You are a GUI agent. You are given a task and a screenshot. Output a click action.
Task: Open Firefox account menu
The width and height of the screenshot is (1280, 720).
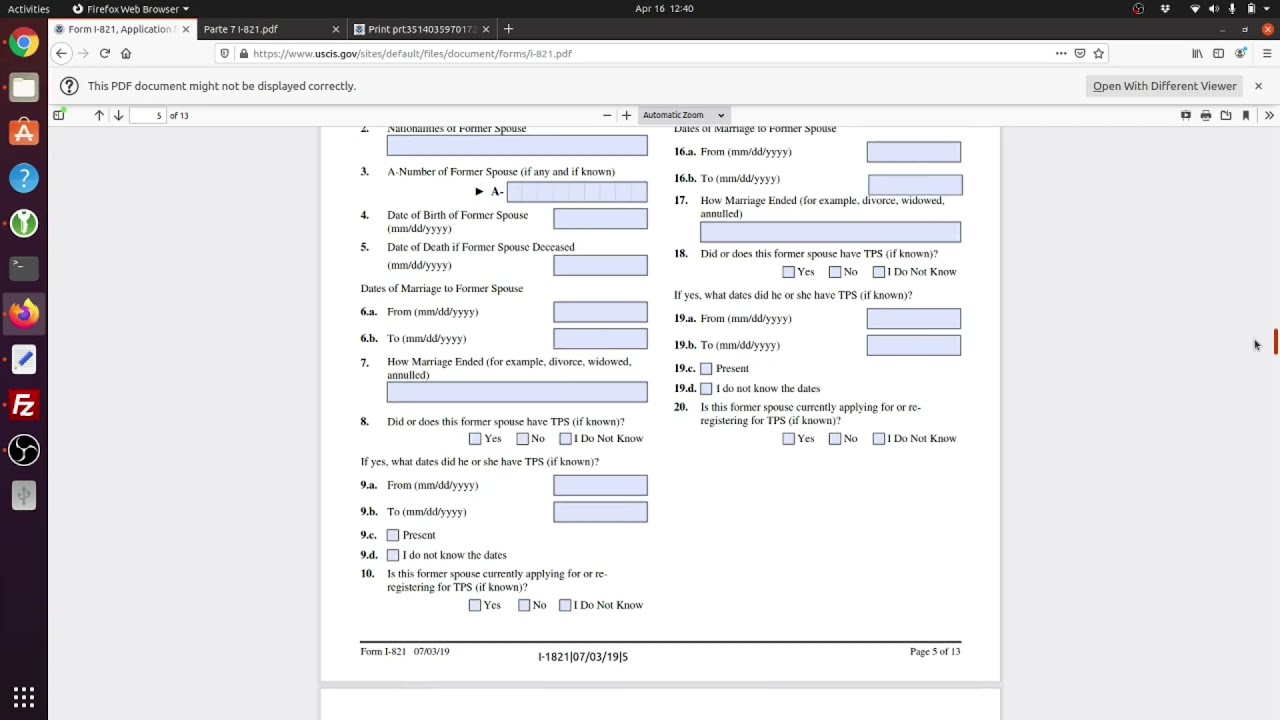pyautogui.click(x=1241, y=53)
